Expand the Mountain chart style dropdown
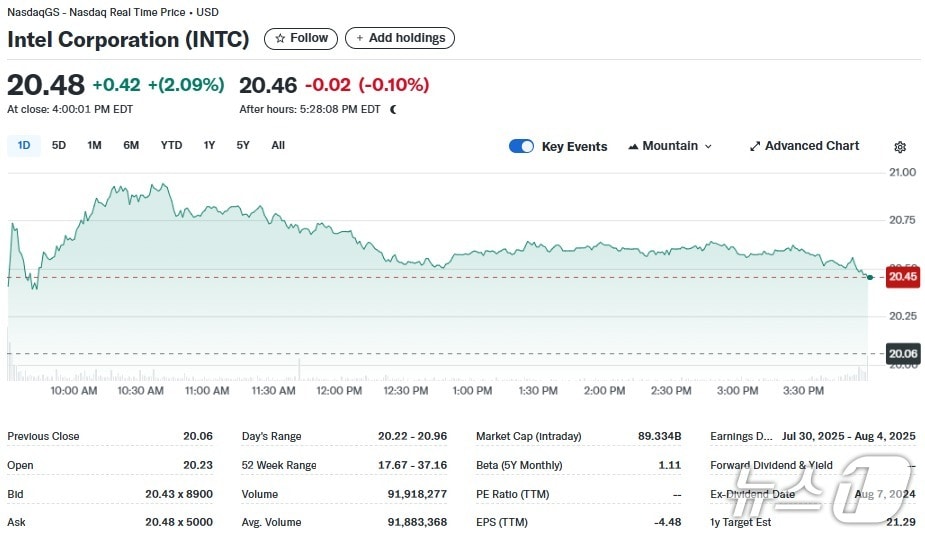Image resolution: width=925 pixels, height=537 pixels. pyautogui.click(x=708, y=146)
